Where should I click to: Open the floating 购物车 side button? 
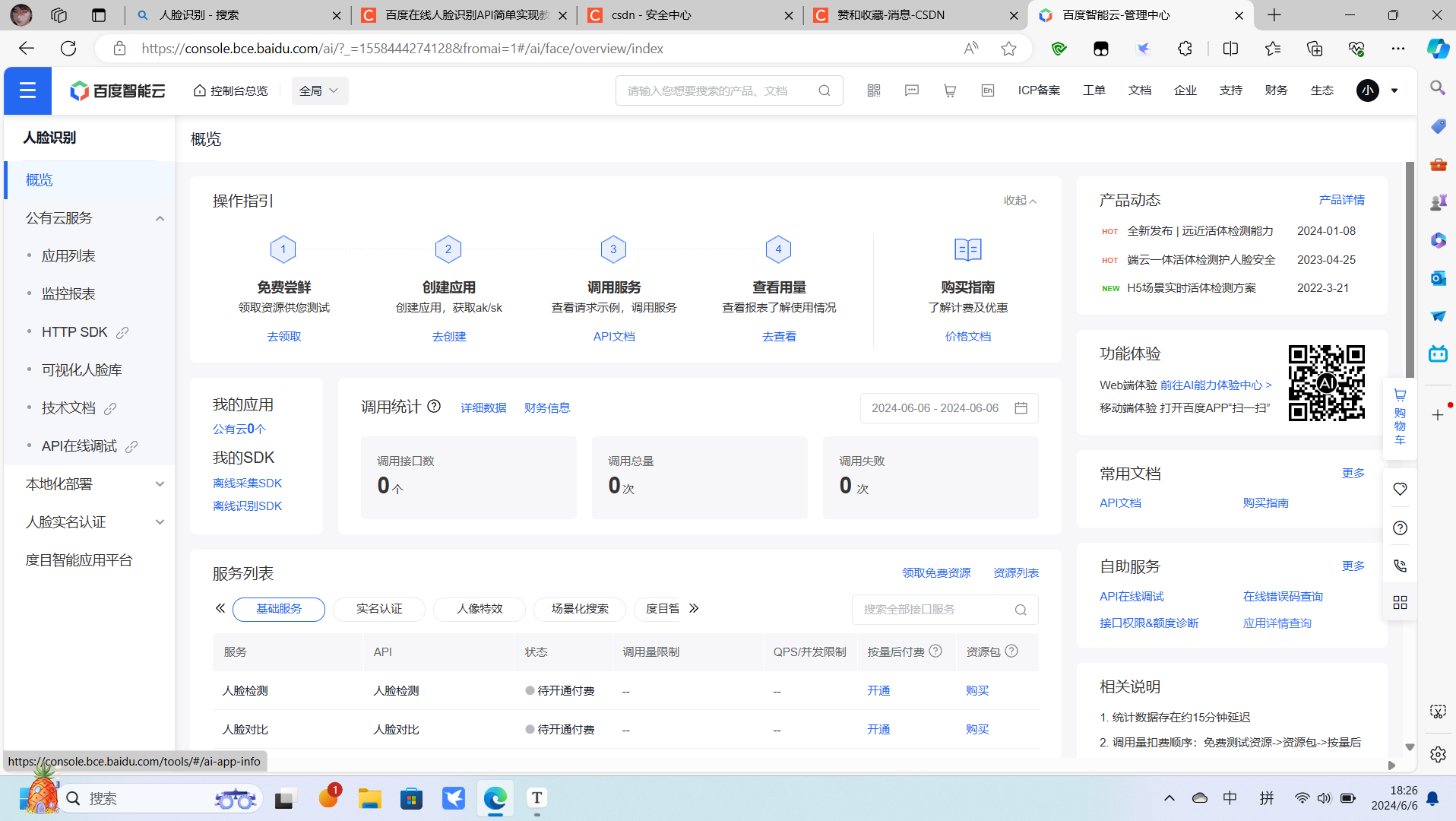1400,417
